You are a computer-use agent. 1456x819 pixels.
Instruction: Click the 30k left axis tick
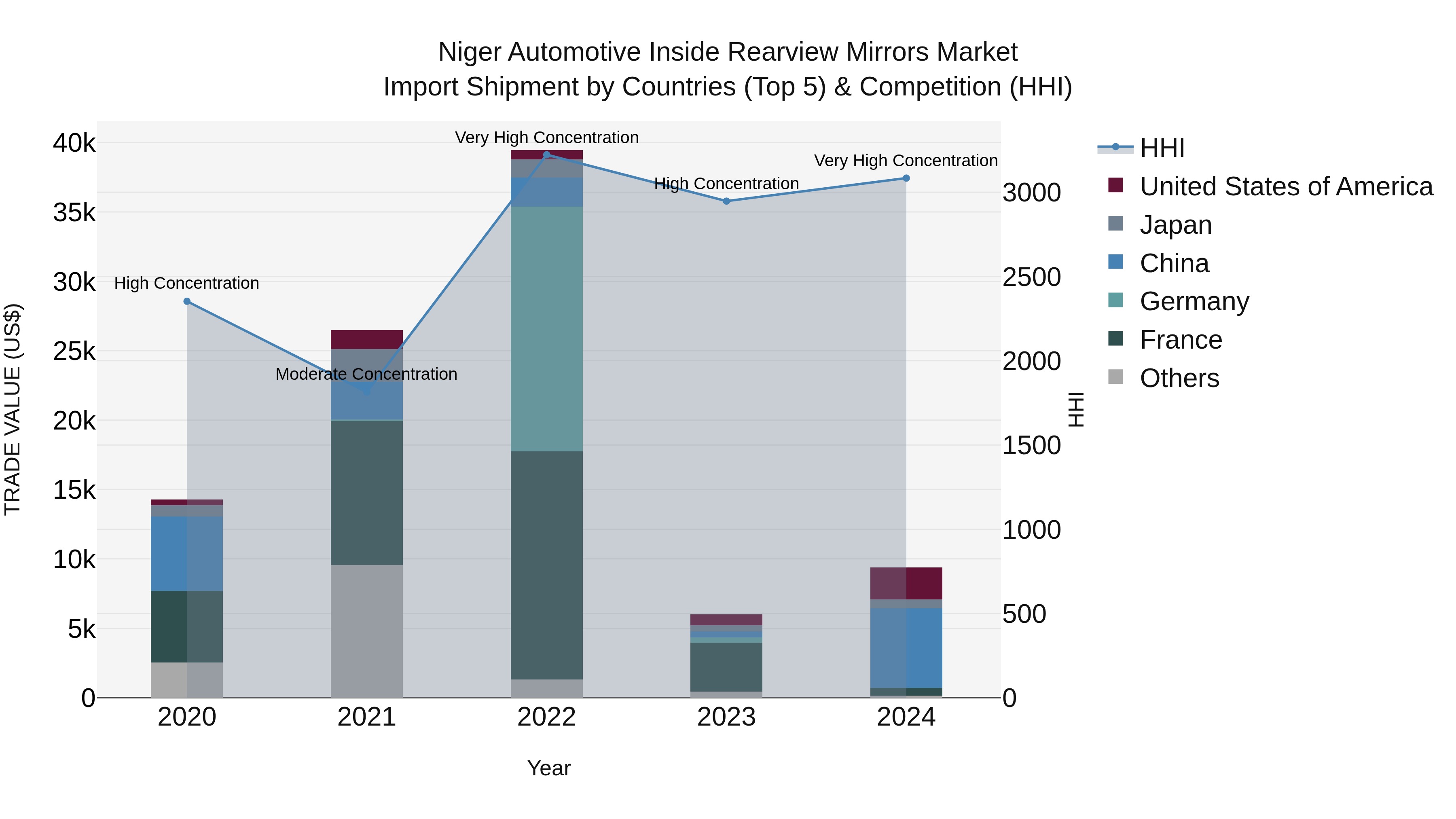click(x=74, y=282)
